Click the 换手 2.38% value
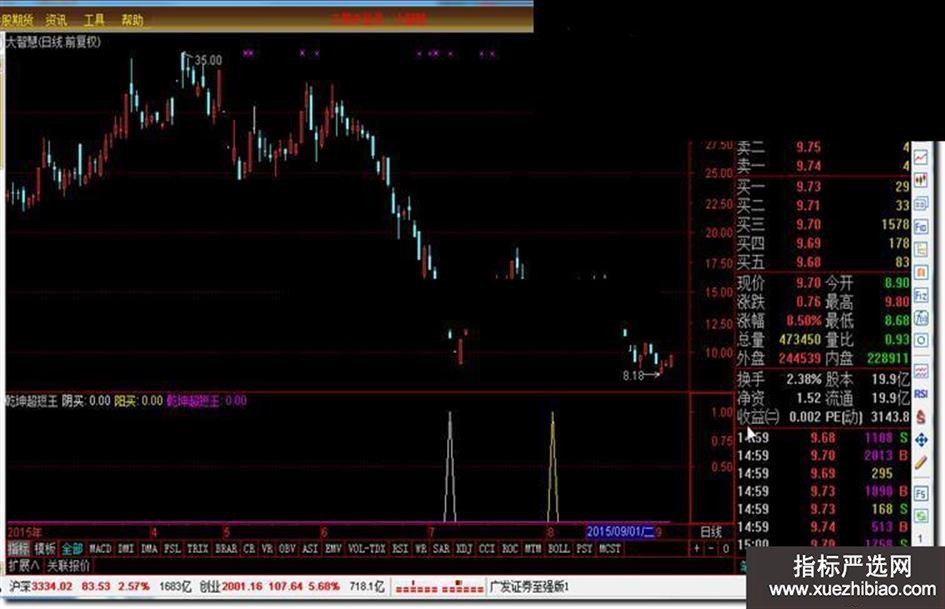Screen dimensions: 945x609 click(x=803, y=379)
